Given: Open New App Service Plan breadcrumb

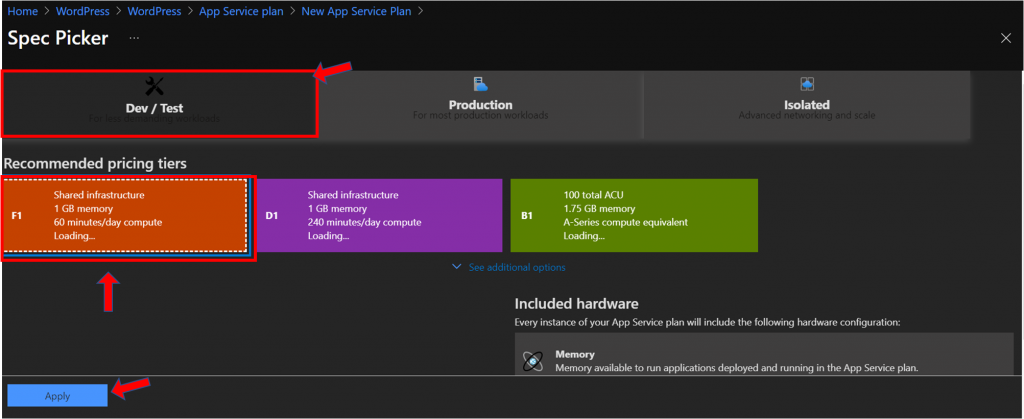Looking at the screenshot, I should coord(356,11).
